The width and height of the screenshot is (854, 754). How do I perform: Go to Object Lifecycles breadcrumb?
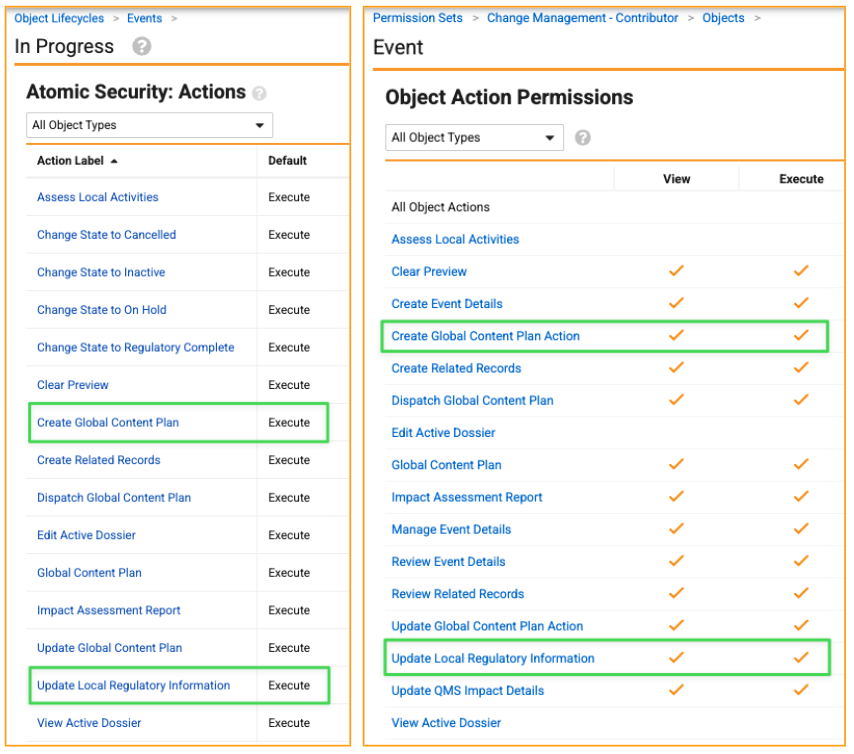click(59, 19)
